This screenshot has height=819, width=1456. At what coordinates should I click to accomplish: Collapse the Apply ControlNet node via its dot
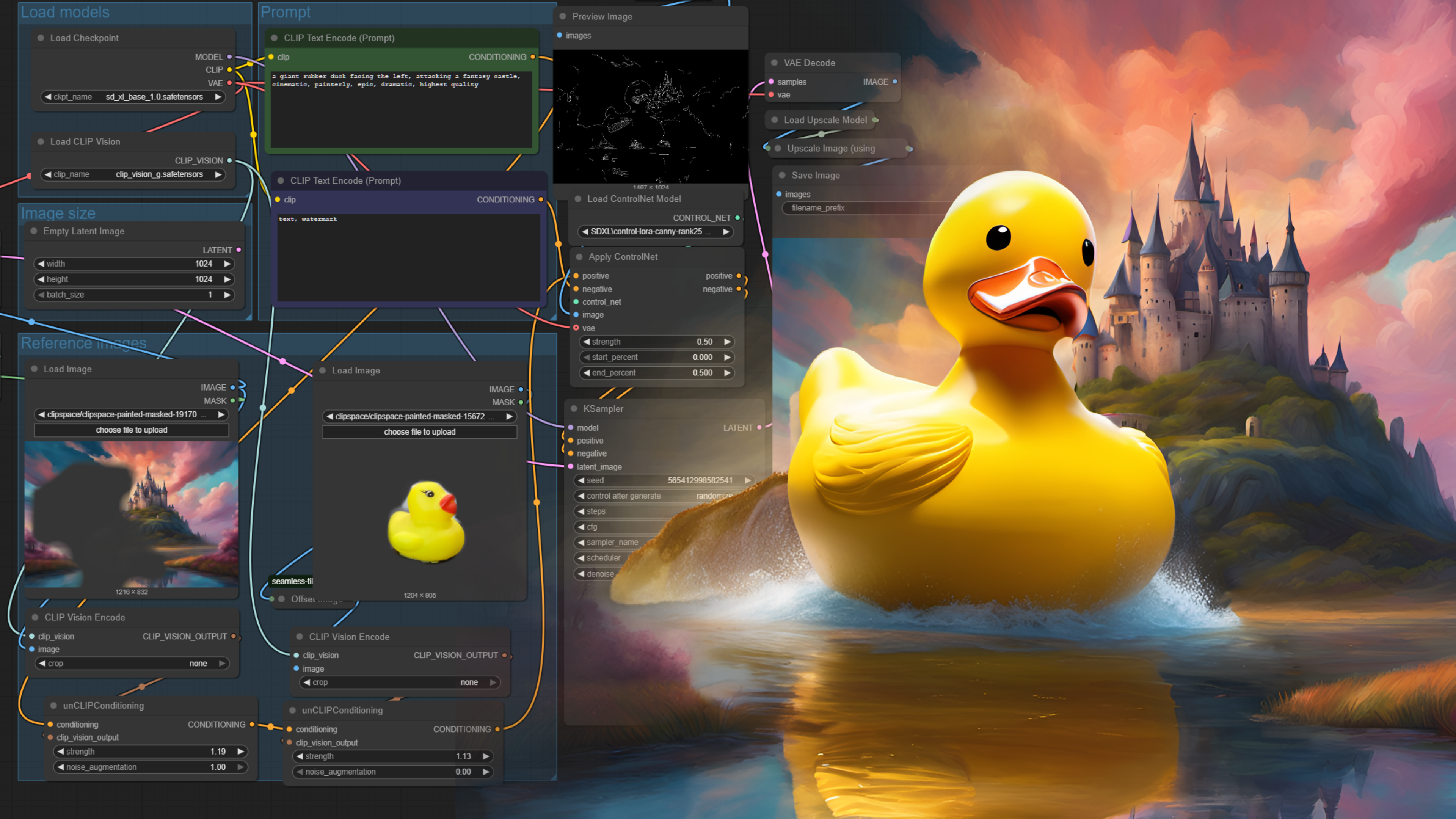point(579,257)
